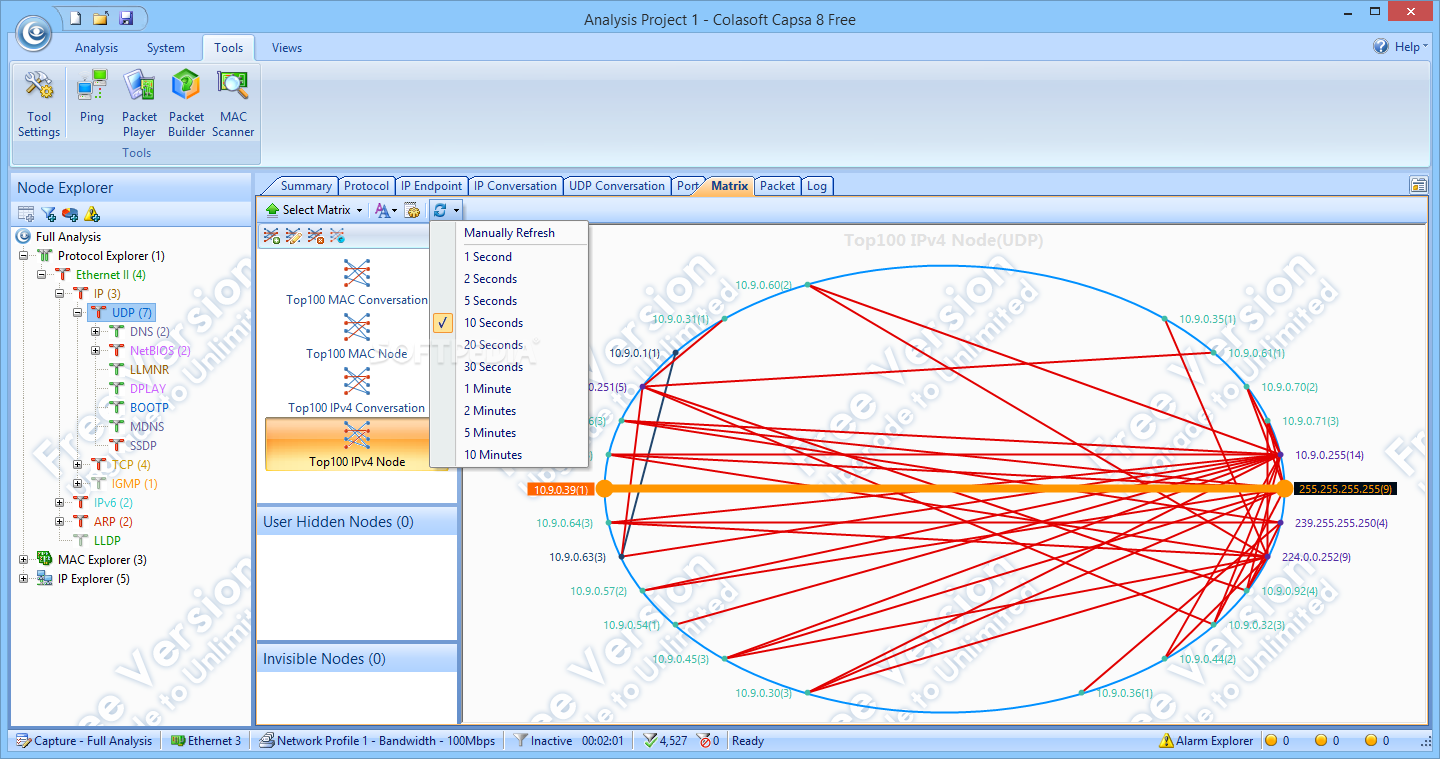The image size is (1440, 759).
Task: Click the reset matrix icon
Action: (x=337, y=236)
